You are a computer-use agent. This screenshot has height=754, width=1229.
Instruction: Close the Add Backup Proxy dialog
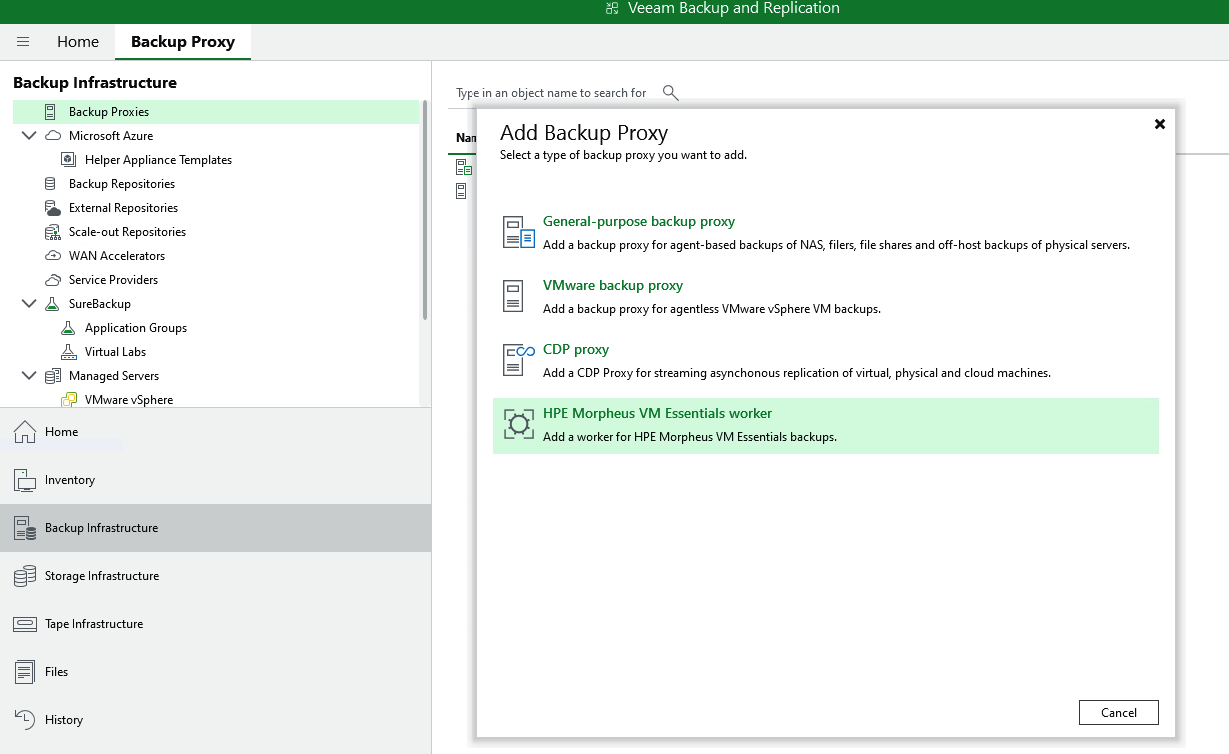[1160, 124]
